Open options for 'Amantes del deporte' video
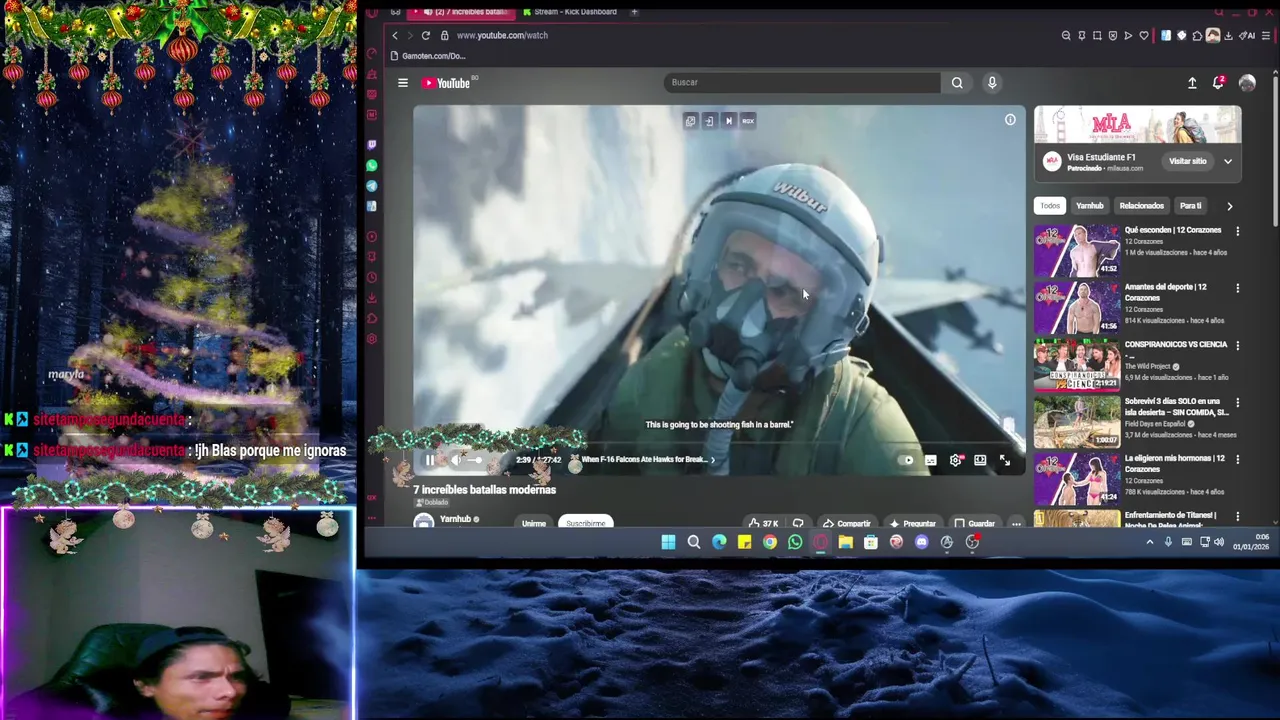Image resolution: width=1280 pixels, height=720 pixels. click(1237, 288)
